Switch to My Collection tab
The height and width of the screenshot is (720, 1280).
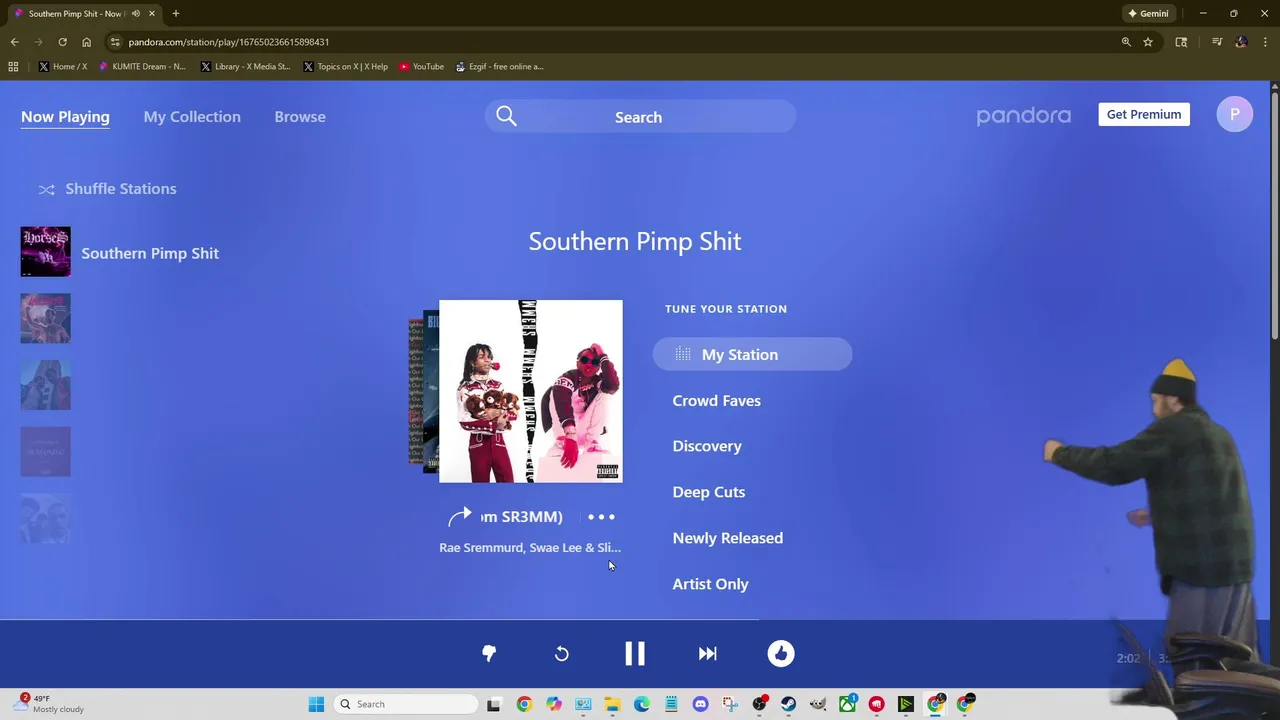[x=192, y=117]
